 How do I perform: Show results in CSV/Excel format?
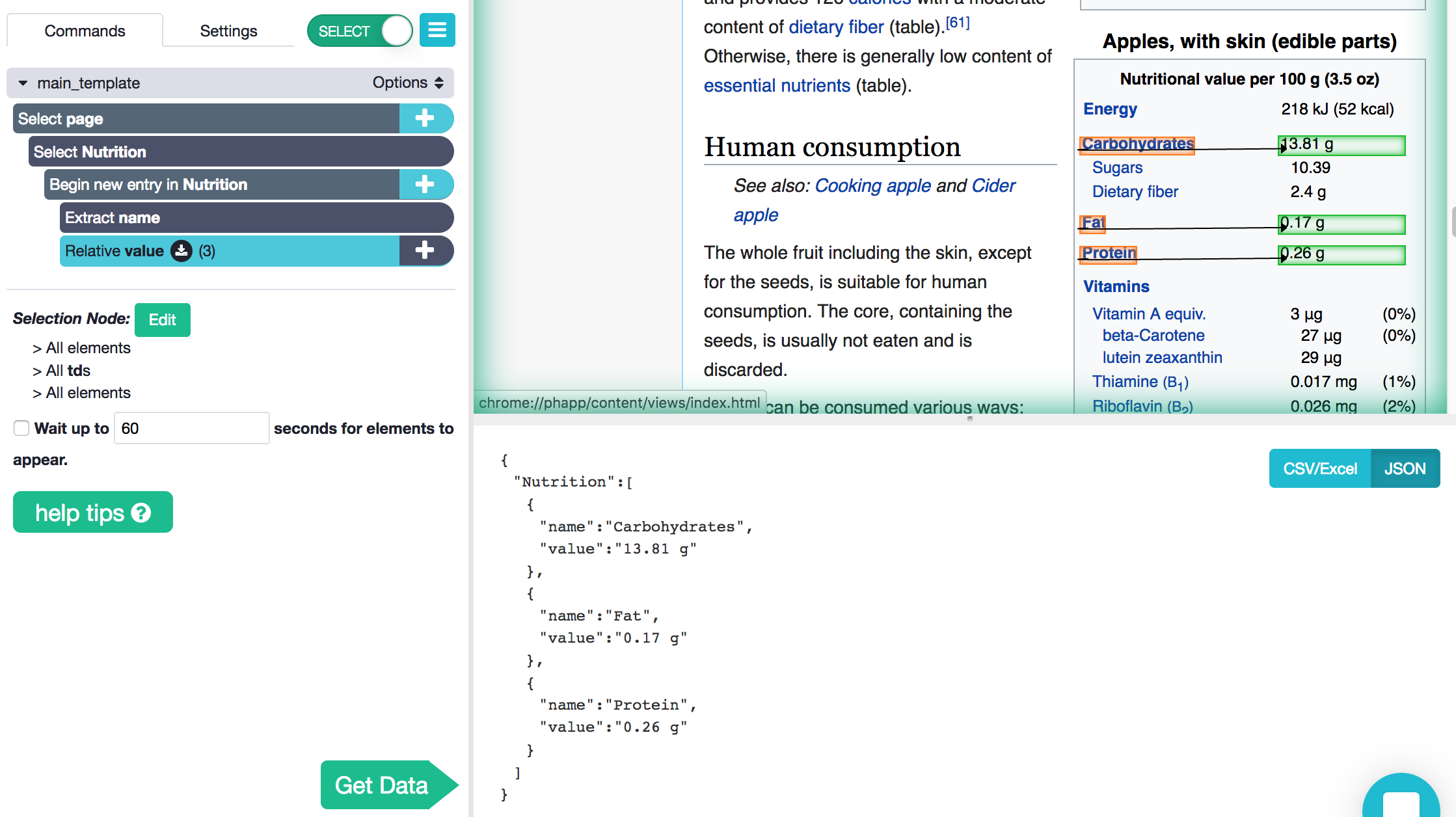click(1320, 468)
